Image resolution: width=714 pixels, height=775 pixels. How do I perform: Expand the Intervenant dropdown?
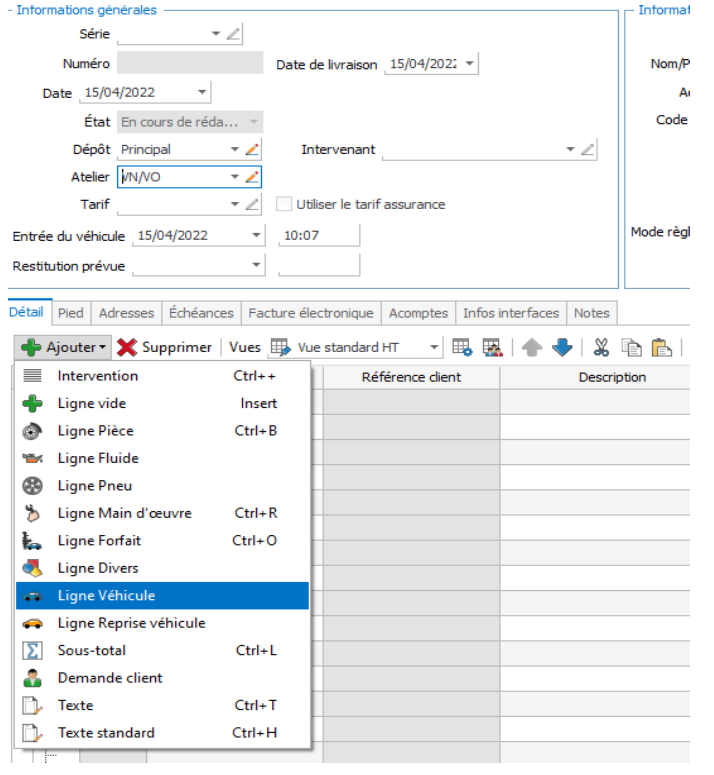tap(570, 149)
